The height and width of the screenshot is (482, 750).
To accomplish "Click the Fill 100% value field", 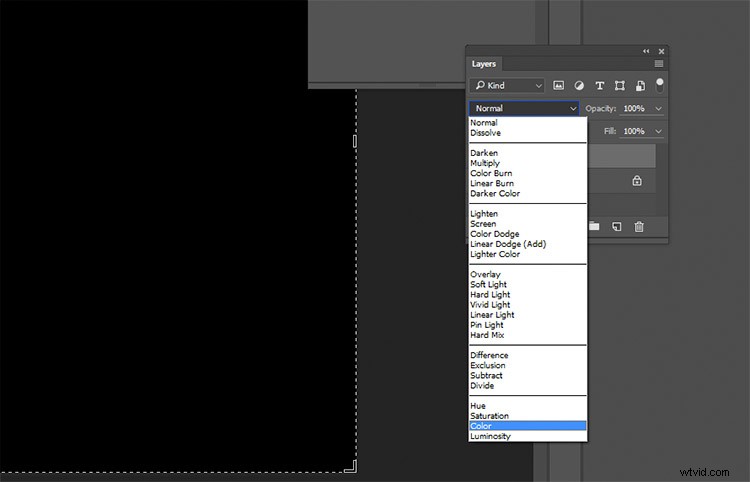I will pos(634,131).
